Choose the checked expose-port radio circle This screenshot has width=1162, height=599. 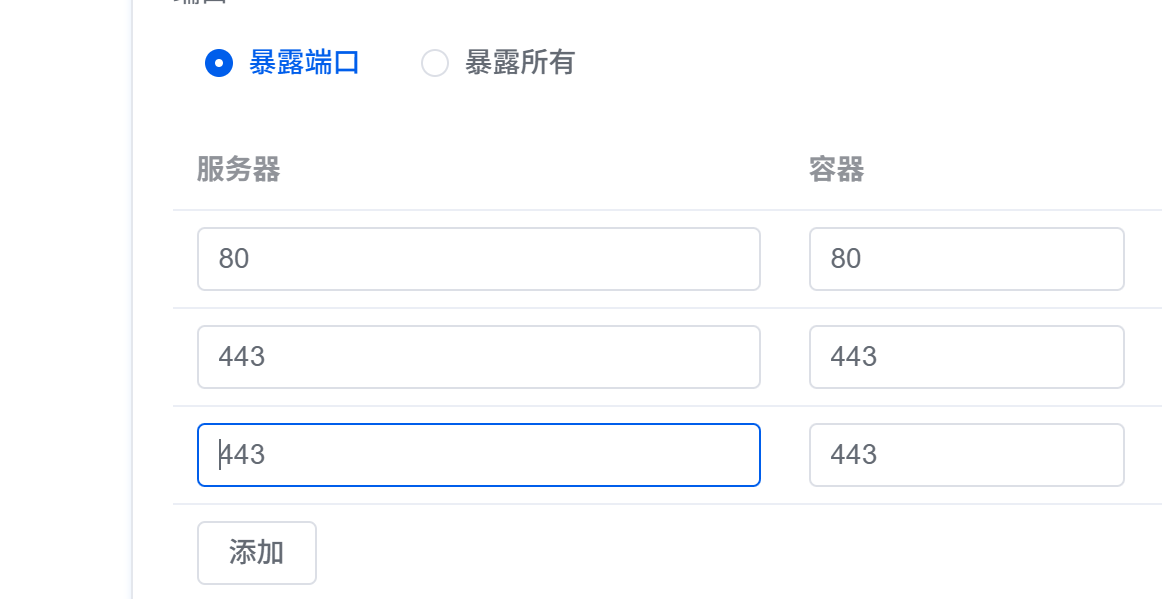219,63
